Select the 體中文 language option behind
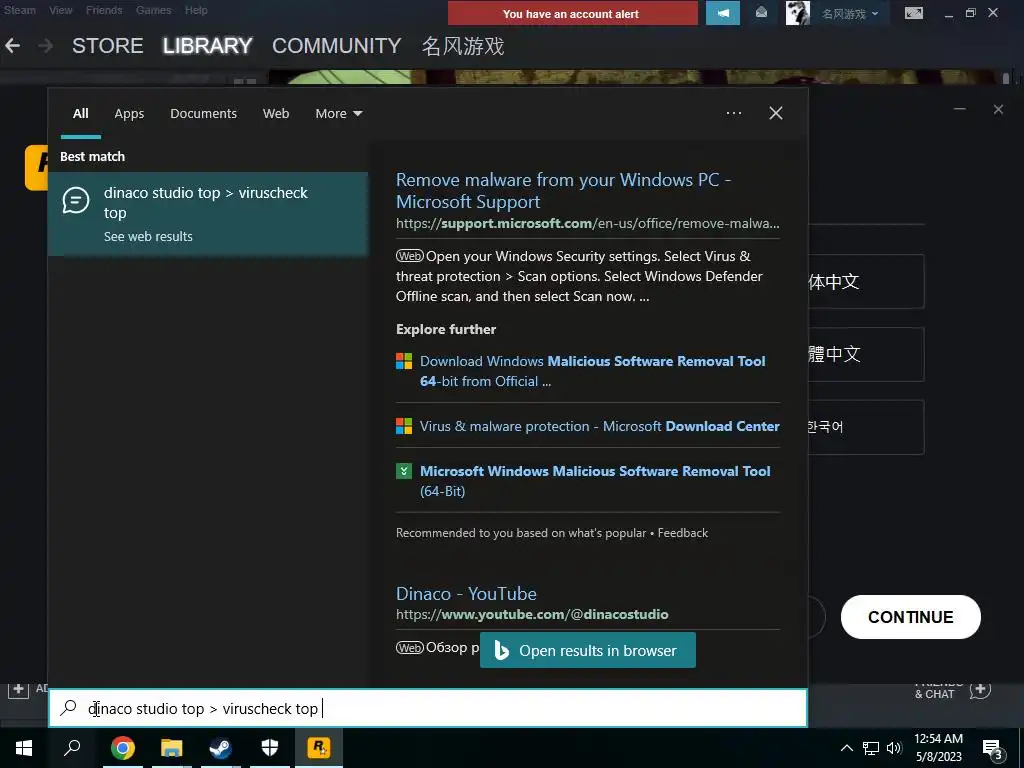 [x=866, y=355]
